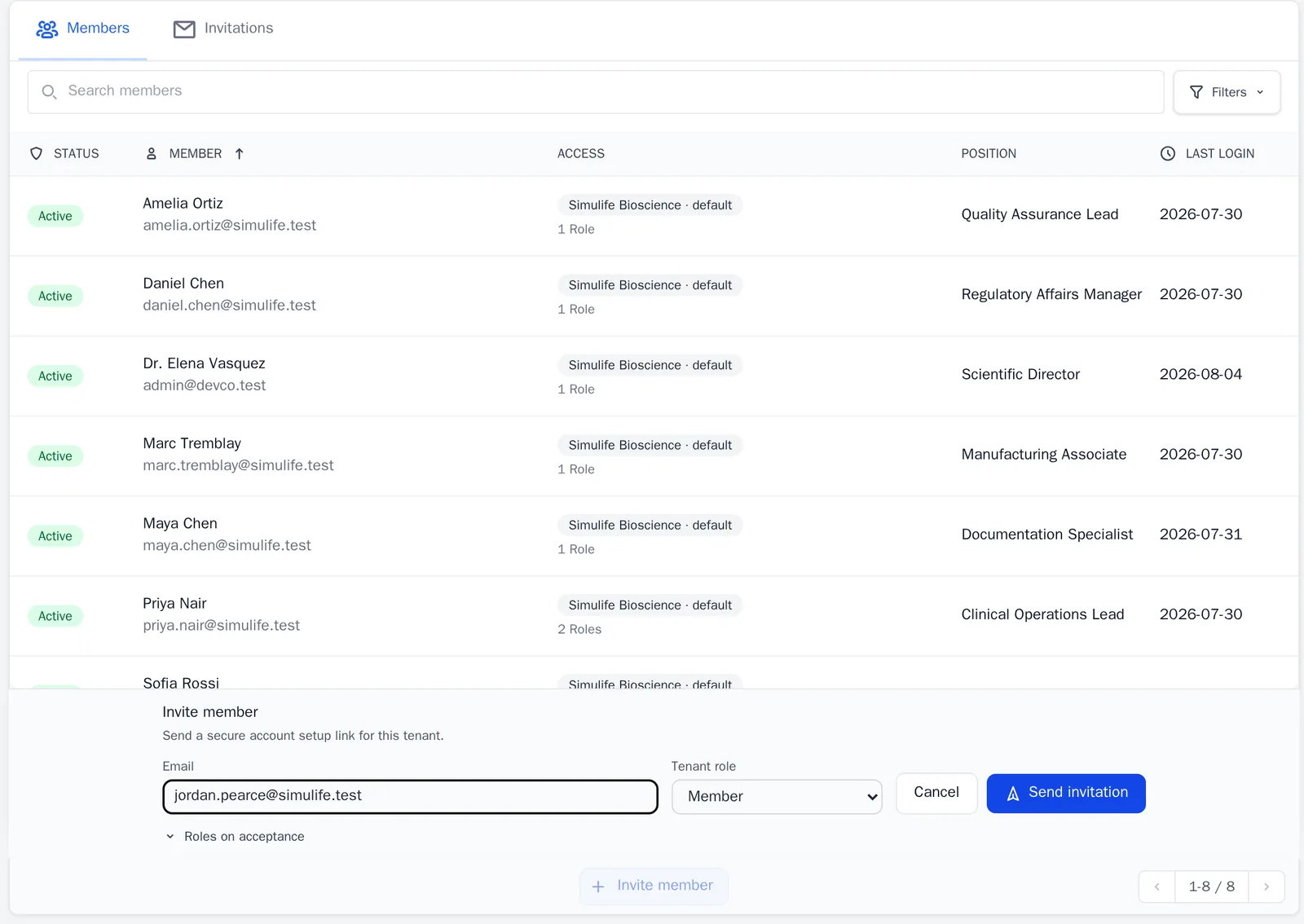The height and width of the screenshot is (924, 1304).
Task: Switch to the Invitations tab
Action: [x=223, y=29]
